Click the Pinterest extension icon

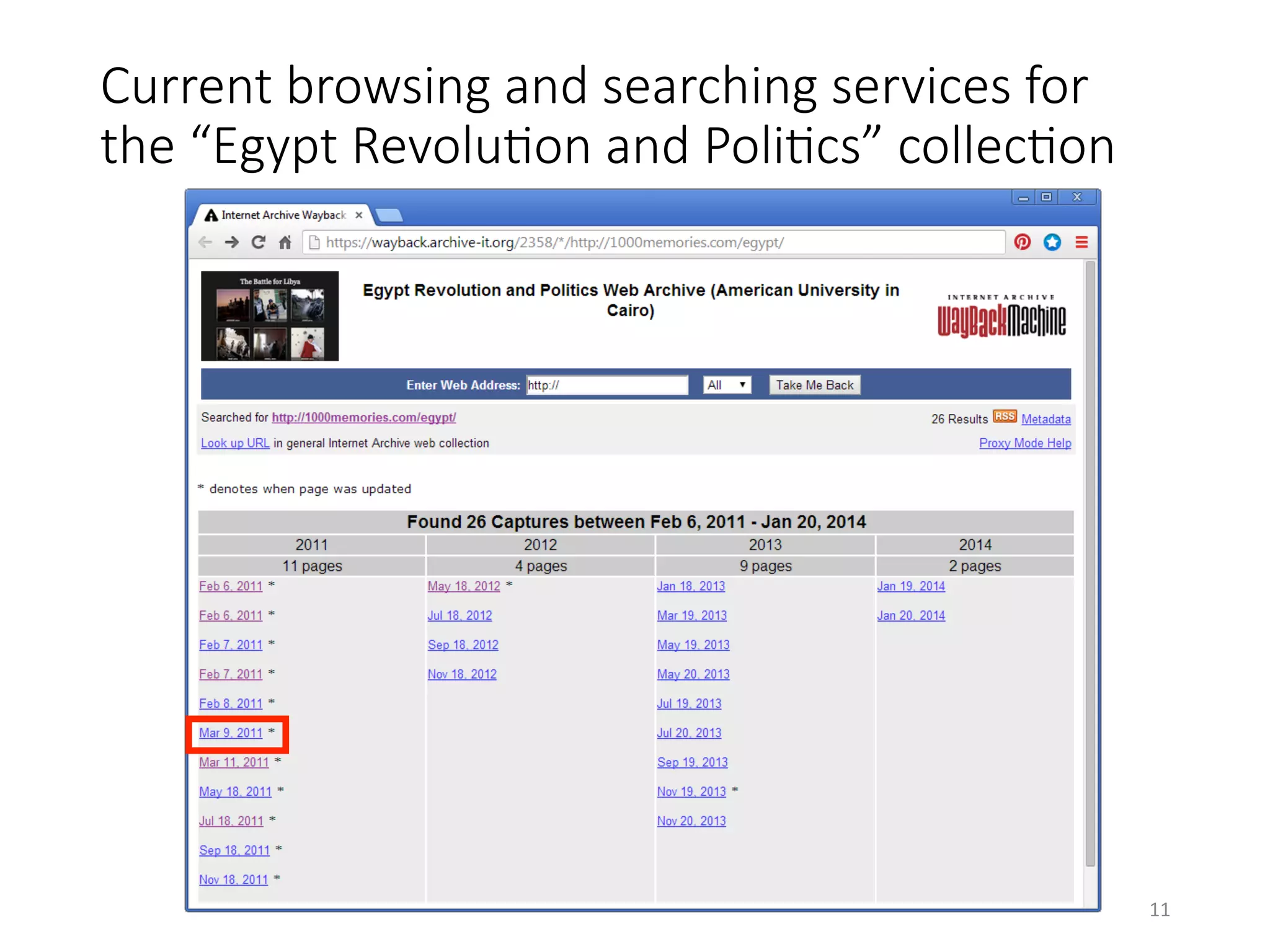[x=1023, y=242]
